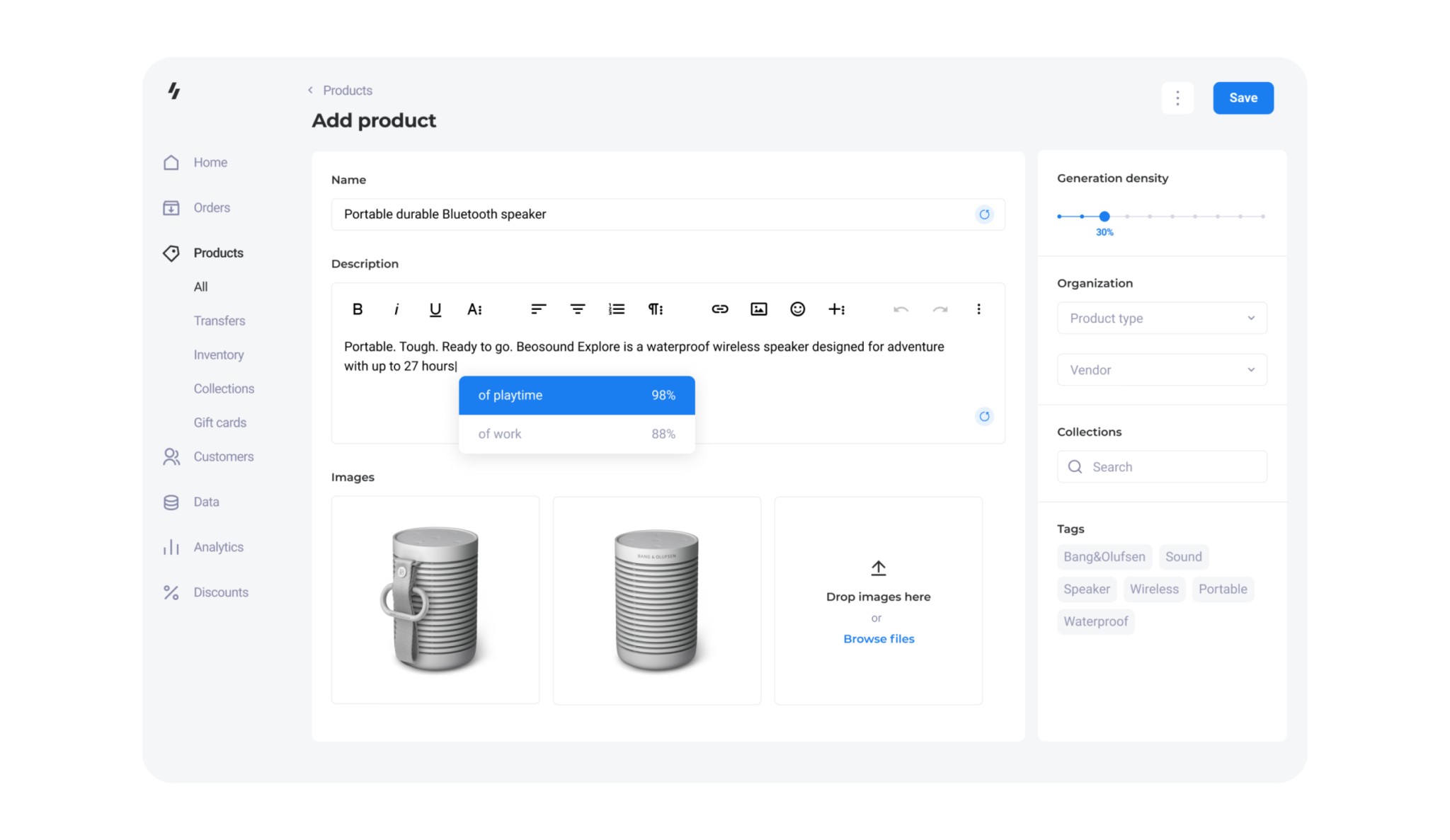Redo the last edit
The height and width of the screenshot is (840, 1450).
click(x=940, y=309)
